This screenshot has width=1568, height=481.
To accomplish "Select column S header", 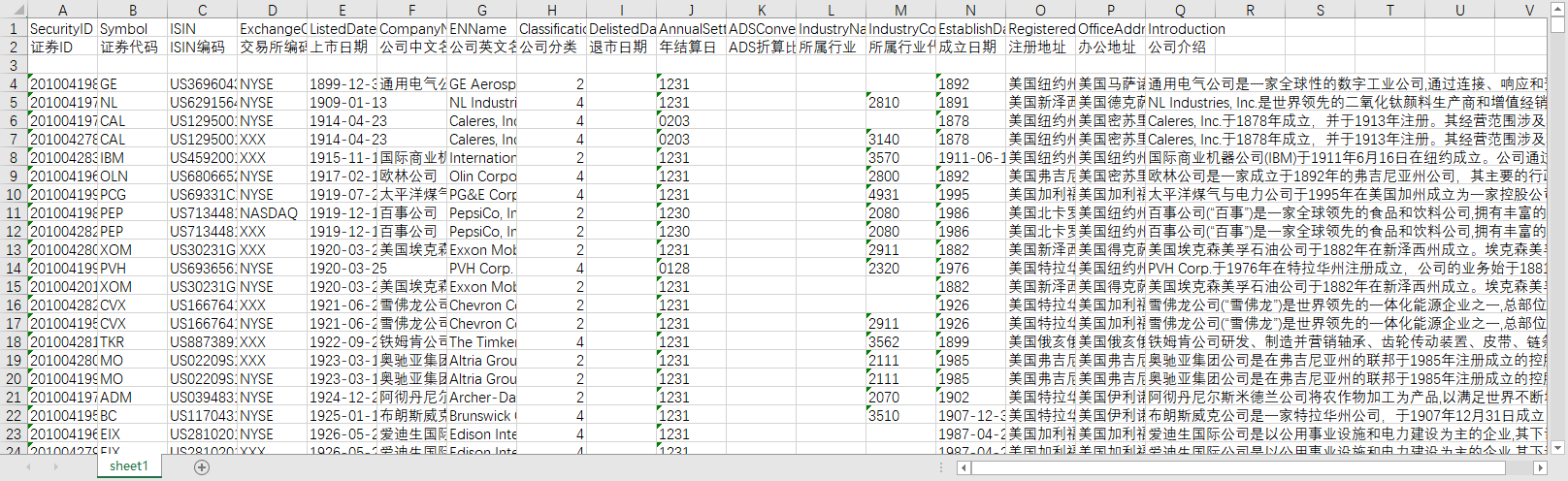I will click(1320, 10).
